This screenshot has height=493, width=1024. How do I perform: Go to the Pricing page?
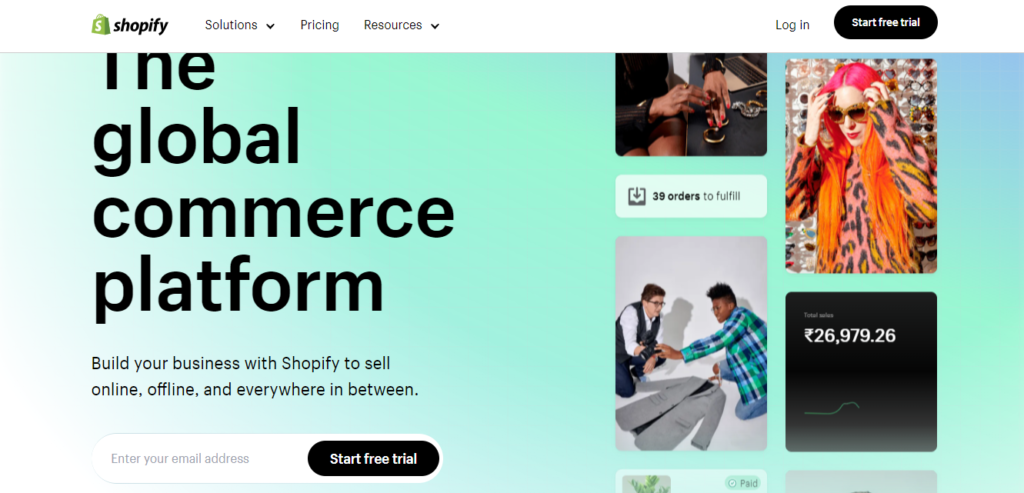(319, 25)
